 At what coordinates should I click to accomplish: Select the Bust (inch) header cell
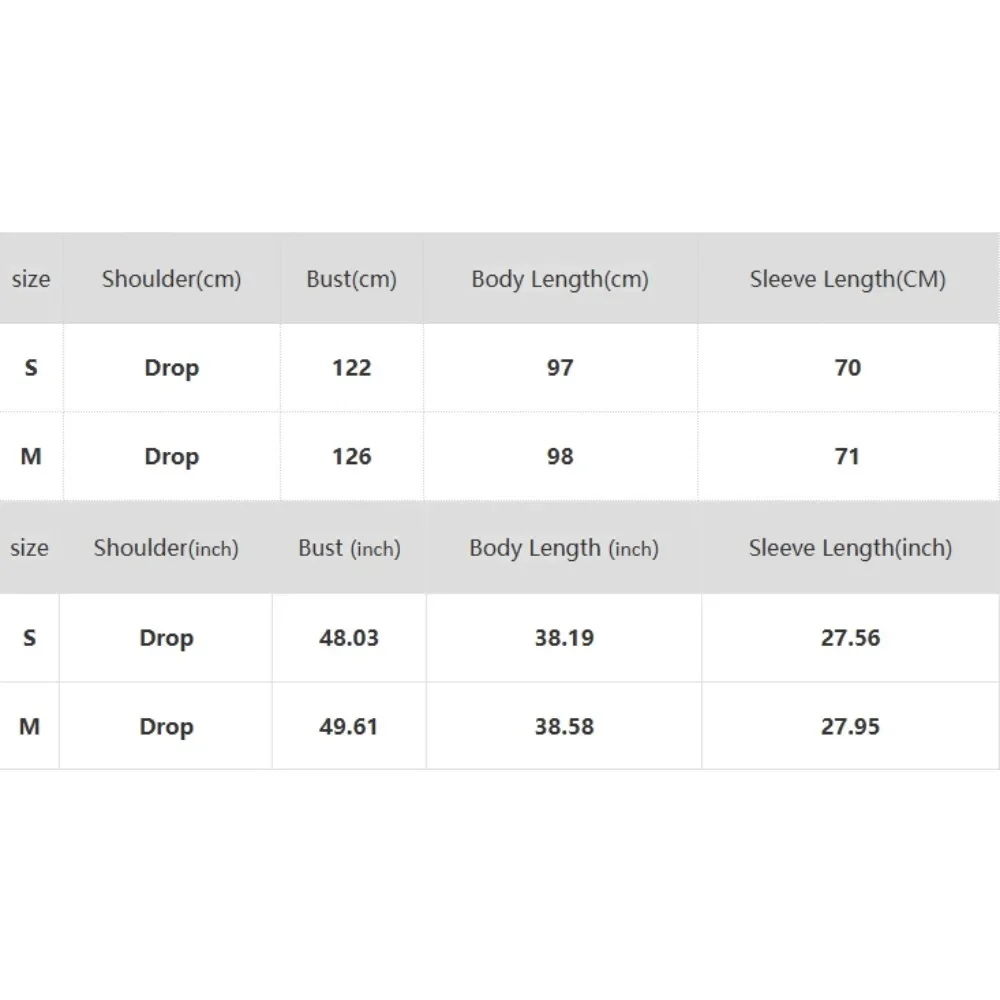point(349,548)
